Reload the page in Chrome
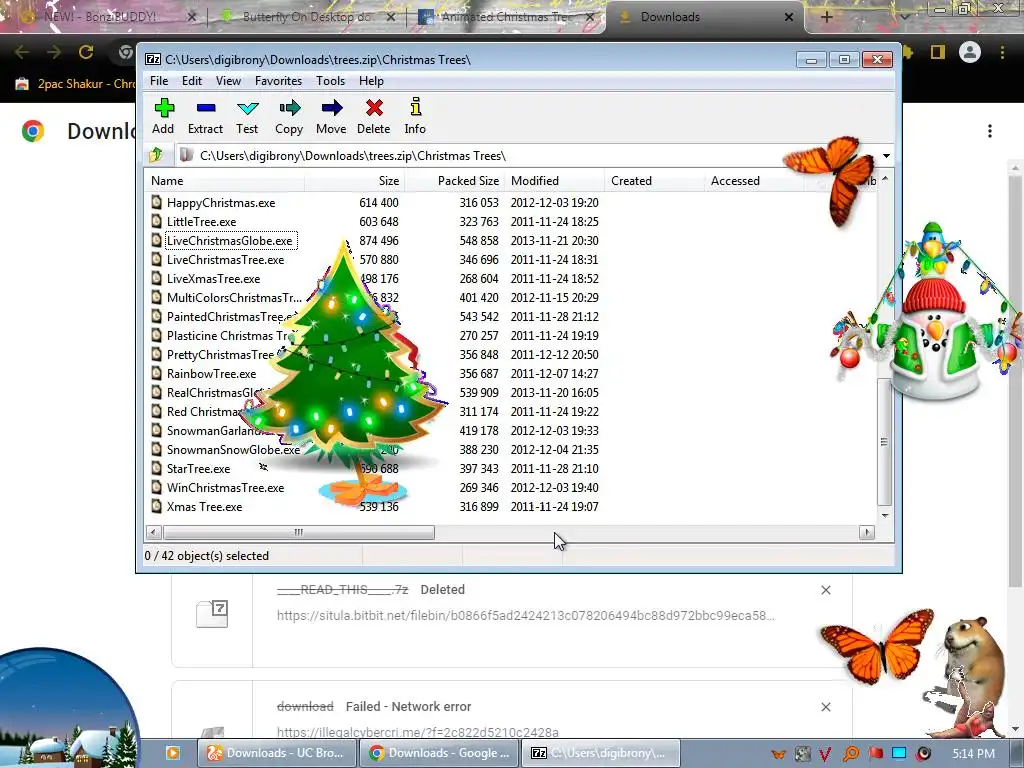Image resolution: width=1024 pixels, height=768 pixels. (x=86, y=52)
